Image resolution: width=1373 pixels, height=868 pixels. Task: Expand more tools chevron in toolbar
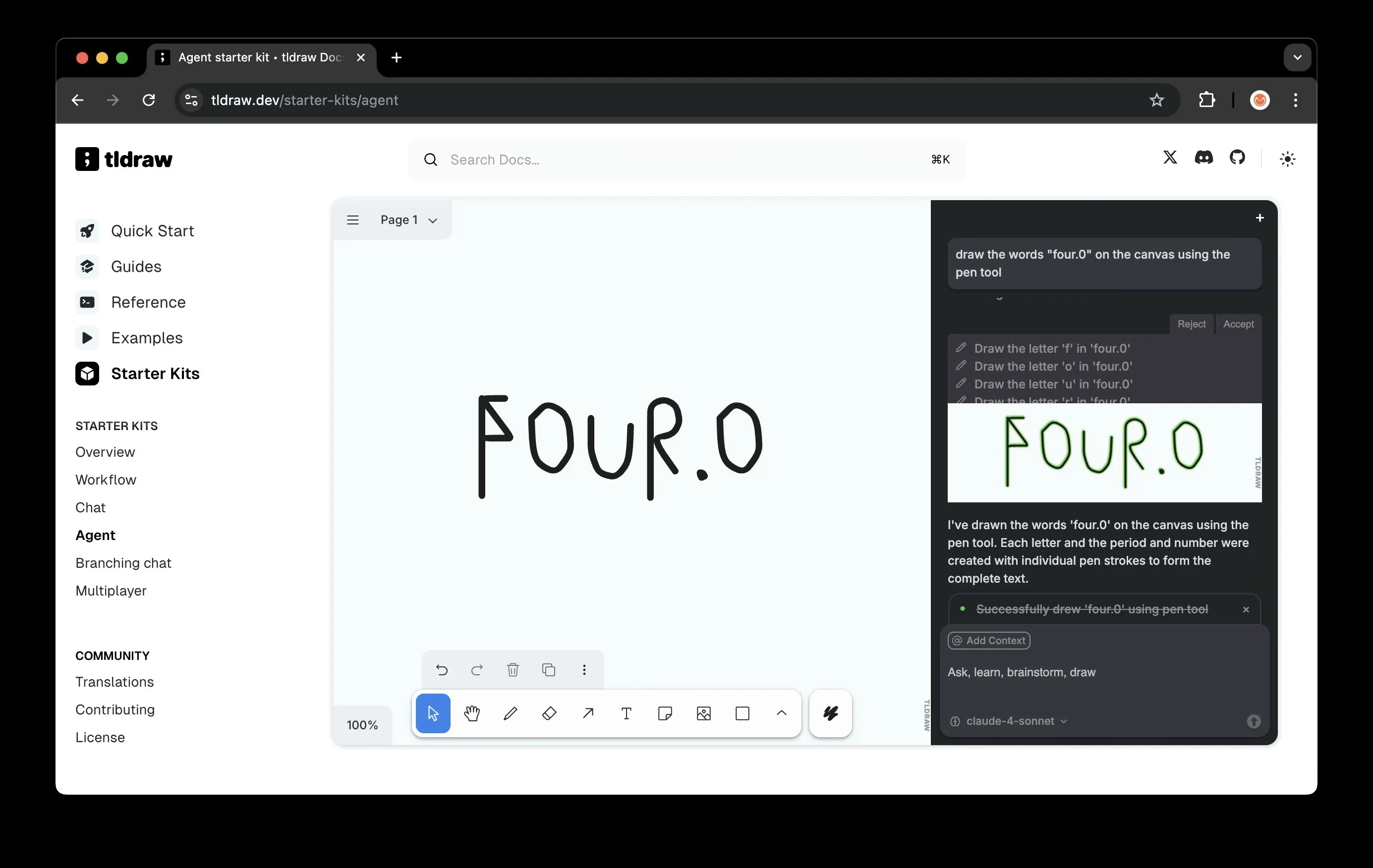(781, 713)
